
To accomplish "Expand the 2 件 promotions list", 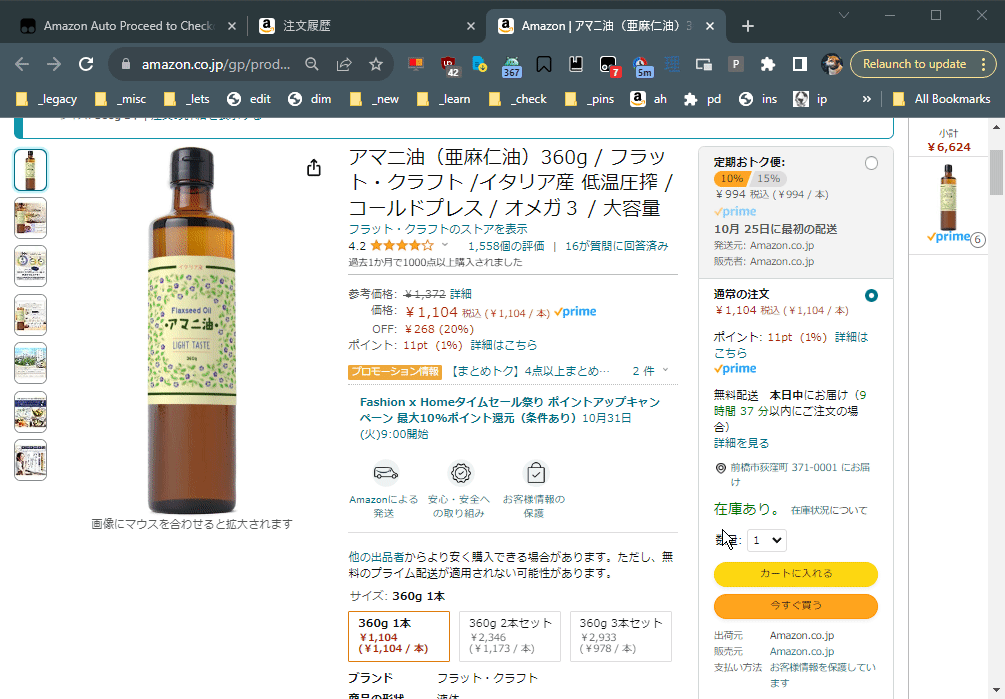I will [650, 371].
